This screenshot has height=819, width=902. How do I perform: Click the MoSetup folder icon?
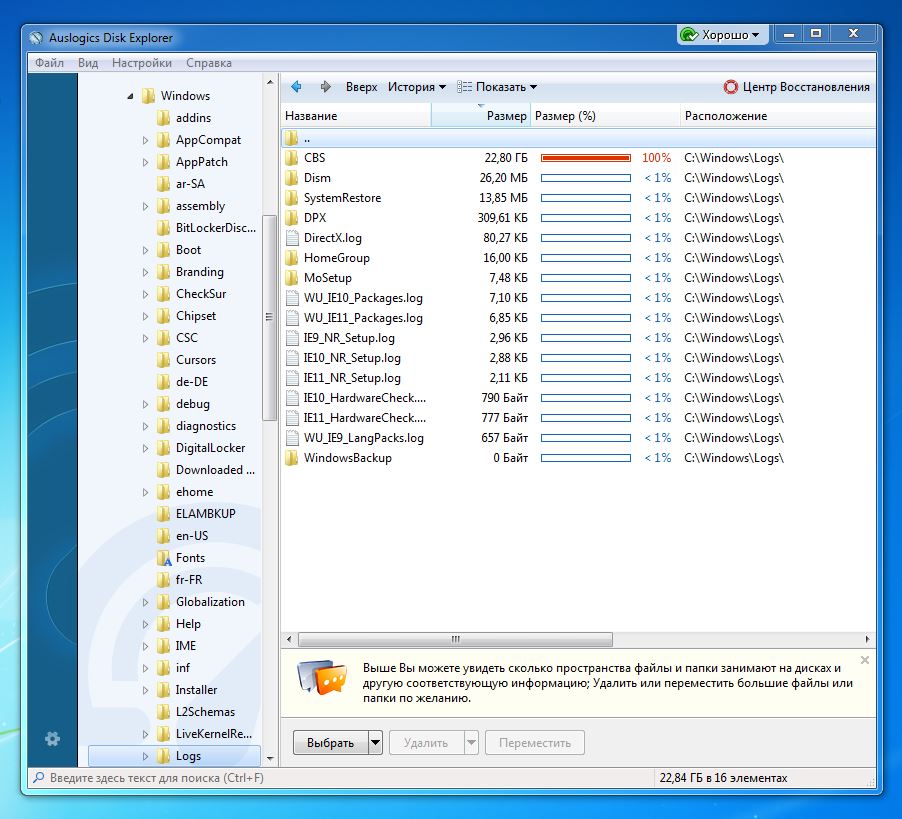(292, 278)
